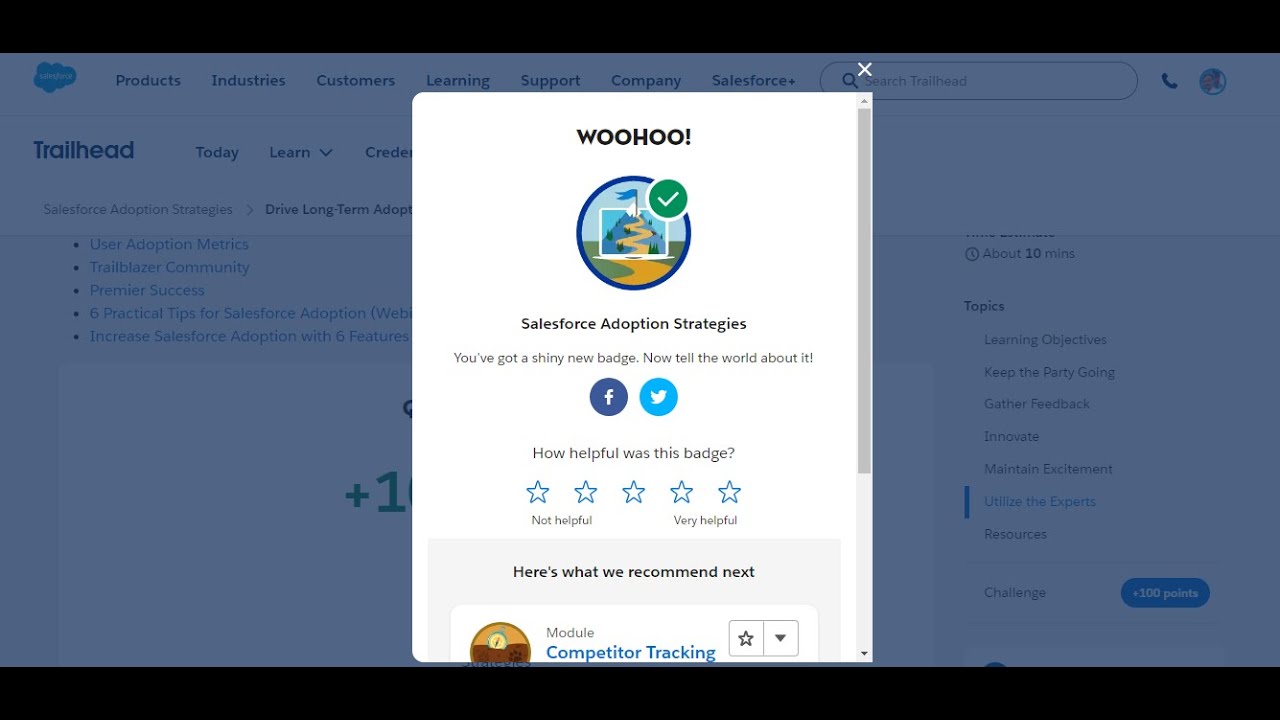The width and height of the screenshot is (1280, 720).
Task: Close the WOOHOO badge dialog
Action: coord(865,69)
